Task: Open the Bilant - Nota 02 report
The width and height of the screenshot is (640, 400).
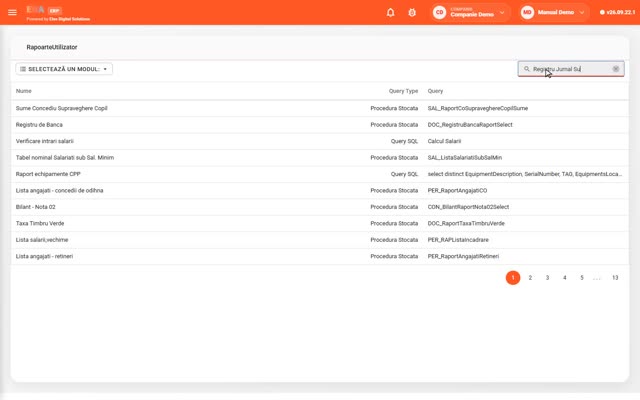Action: point(36,207)
